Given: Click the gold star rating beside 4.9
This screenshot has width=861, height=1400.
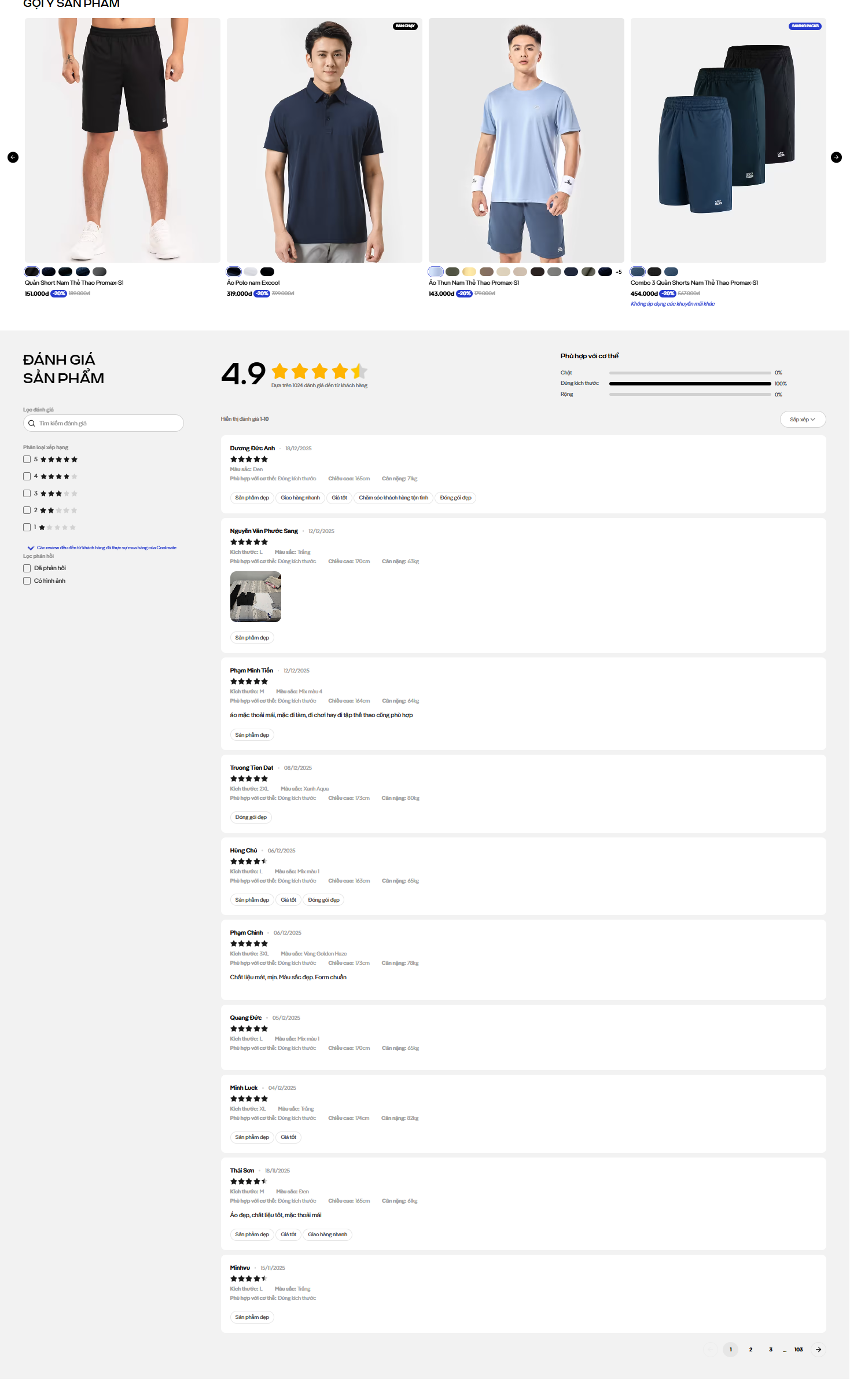Looking at the screenshot, I should point(319,371).
